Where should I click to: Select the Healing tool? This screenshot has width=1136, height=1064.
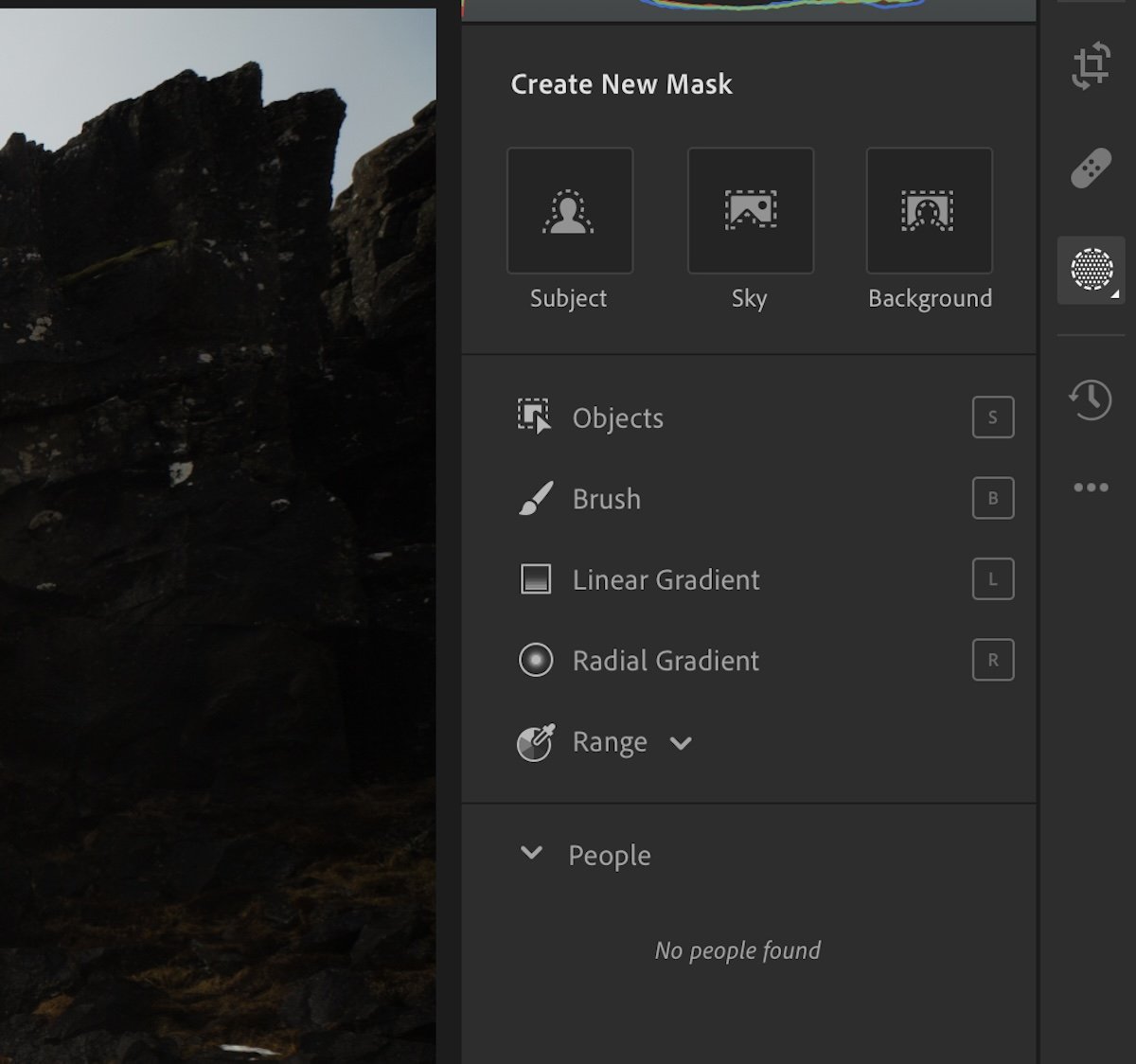(1091, 166)
